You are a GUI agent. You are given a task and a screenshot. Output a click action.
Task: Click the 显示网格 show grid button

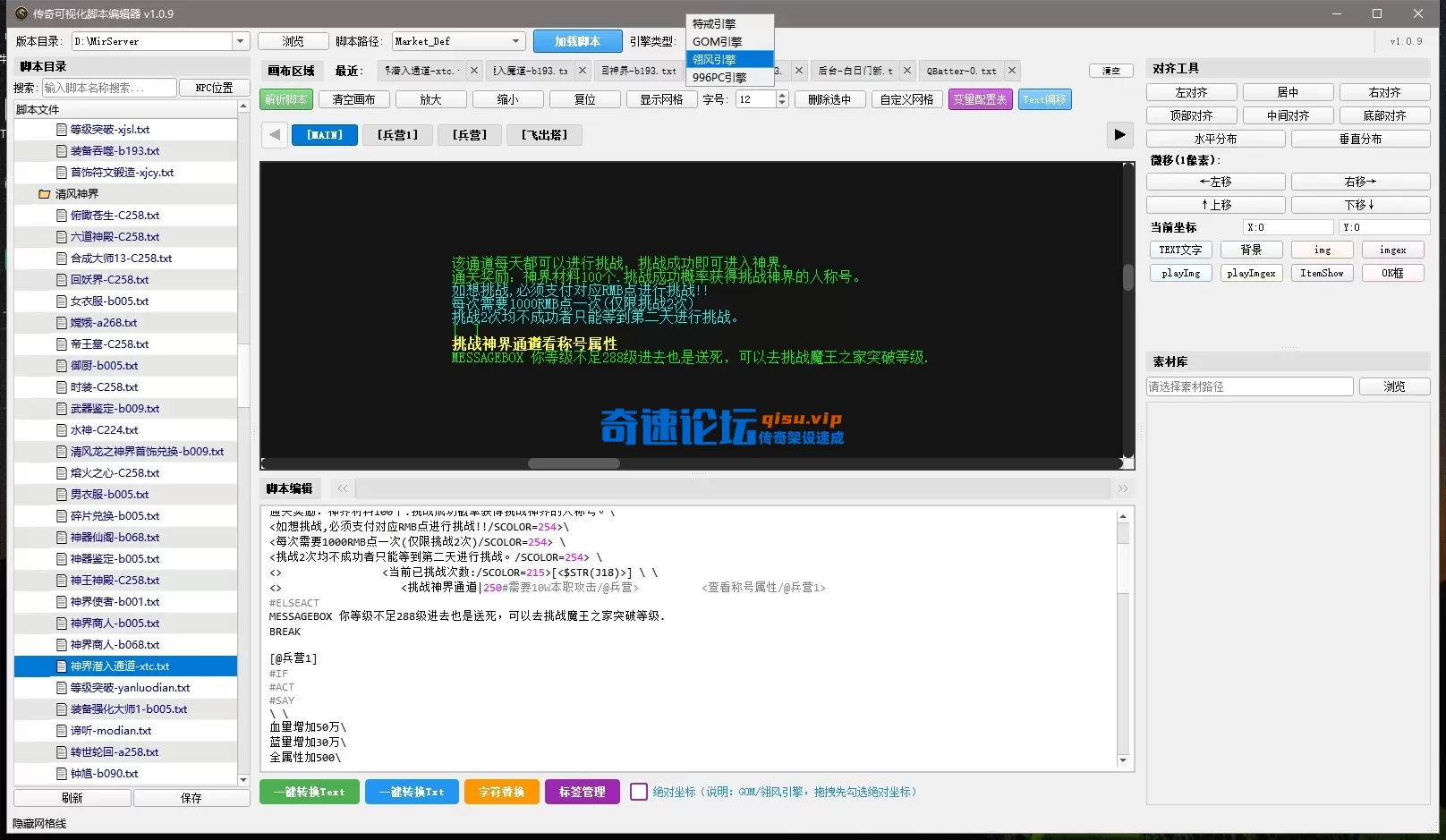click(x=661, y=99)
